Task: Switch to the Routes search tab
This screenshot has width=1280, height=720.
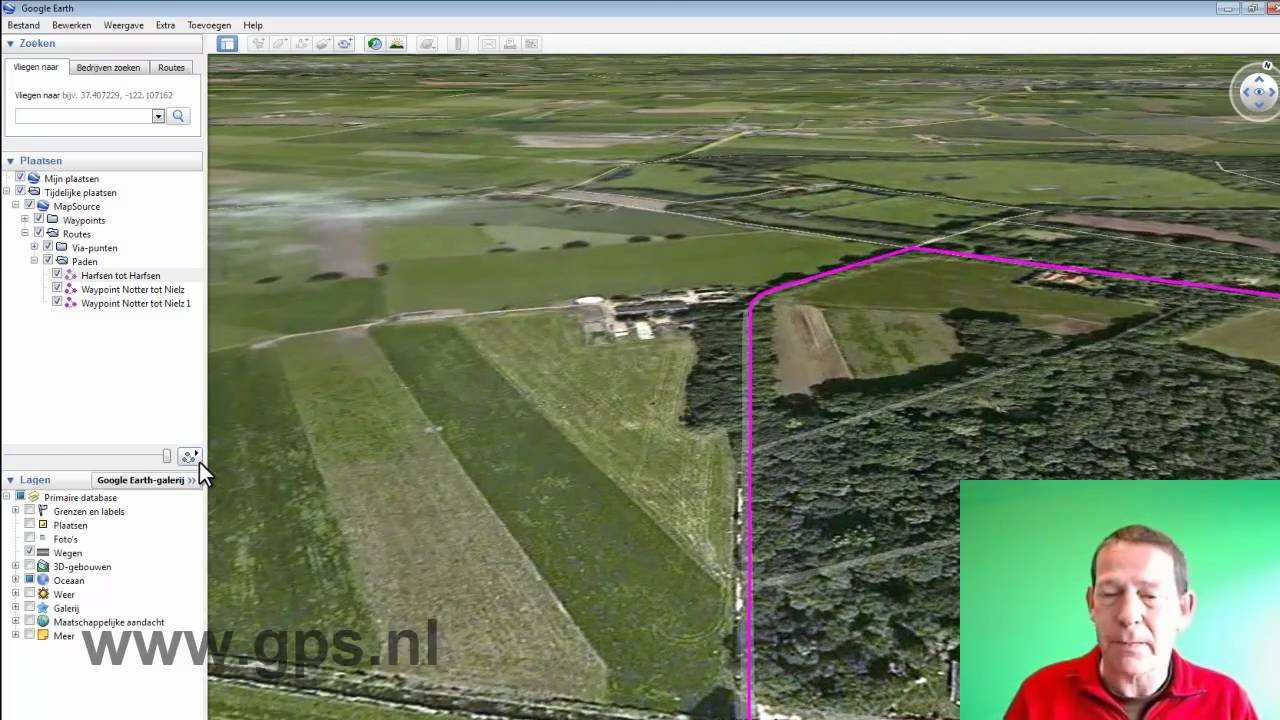Action: point(171,68)
